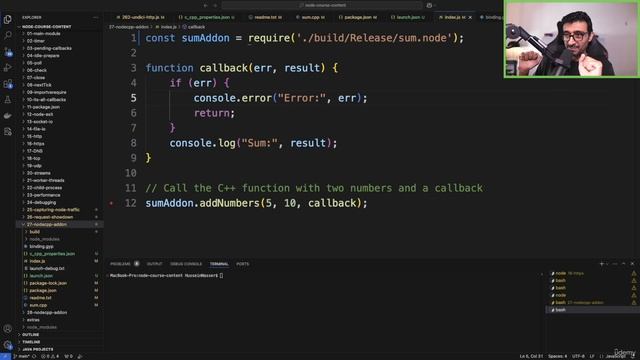Select the first node terminal in list
The width and height of the screenshot is (640, 360).
click(592, 273)
